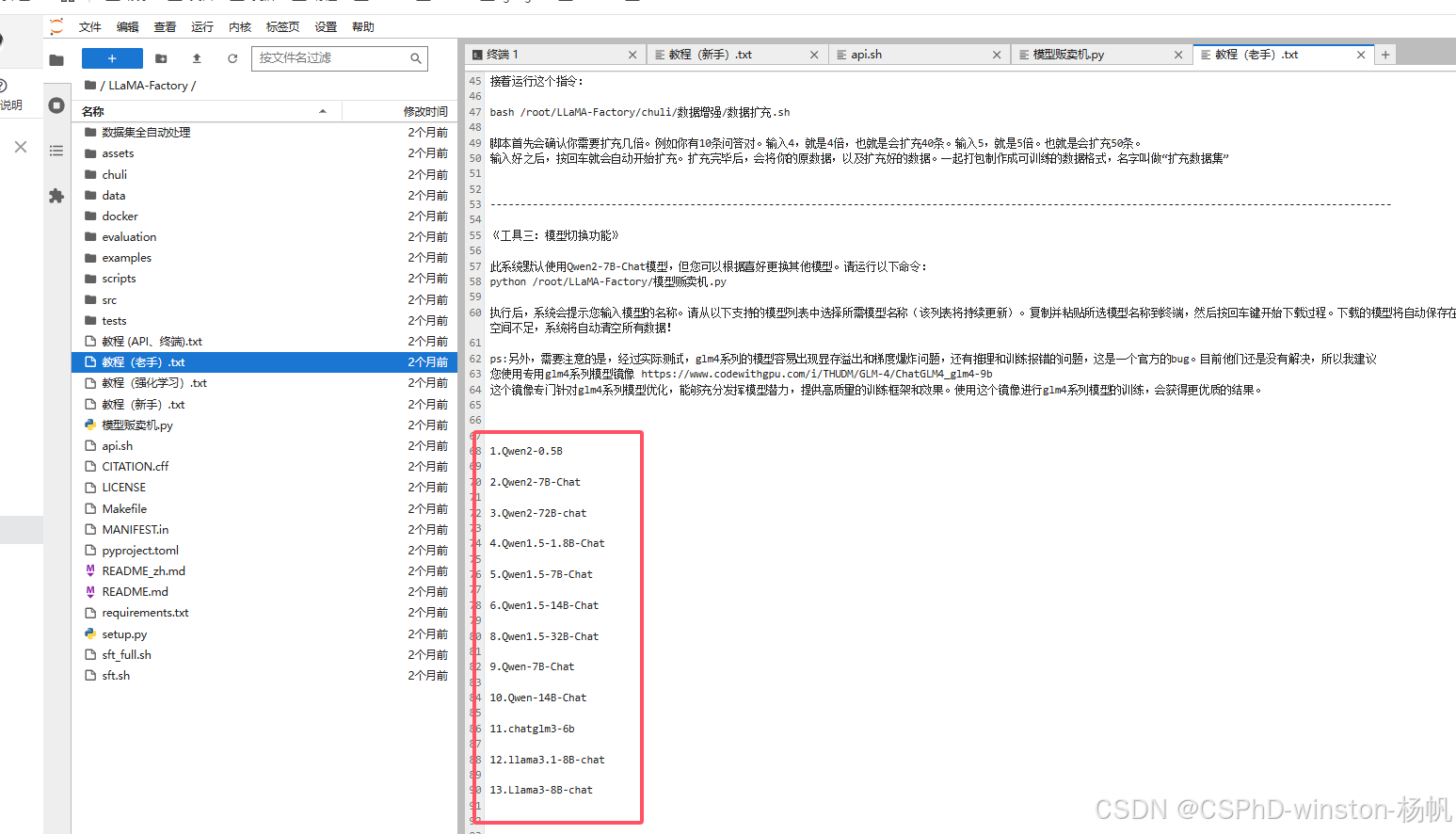Open the 设置 menu
The image size is (1456, 834).
point(326,26)
